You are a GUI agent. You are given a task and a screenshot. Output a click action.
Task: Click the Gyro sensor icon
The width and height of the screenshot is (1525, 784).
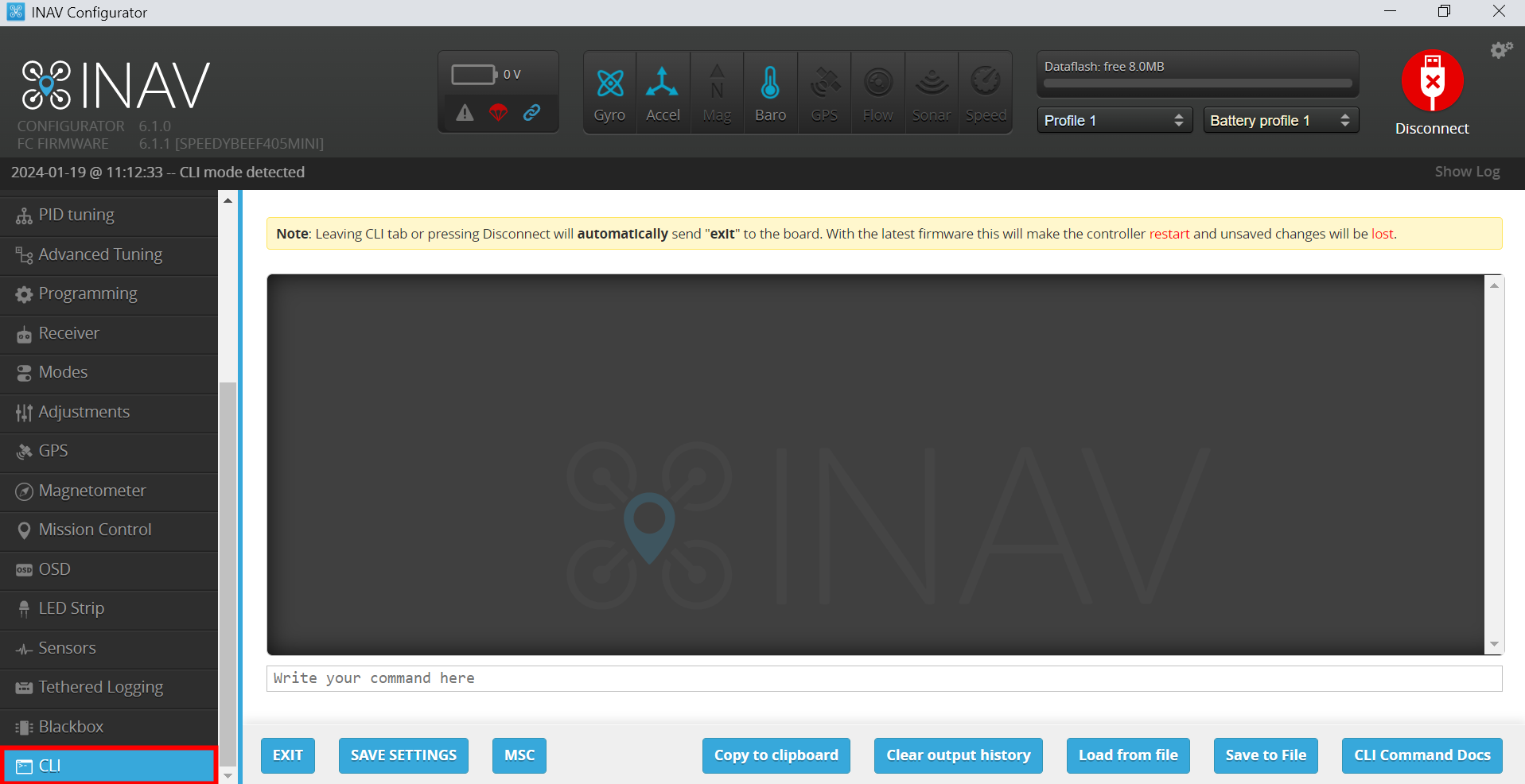610,83
